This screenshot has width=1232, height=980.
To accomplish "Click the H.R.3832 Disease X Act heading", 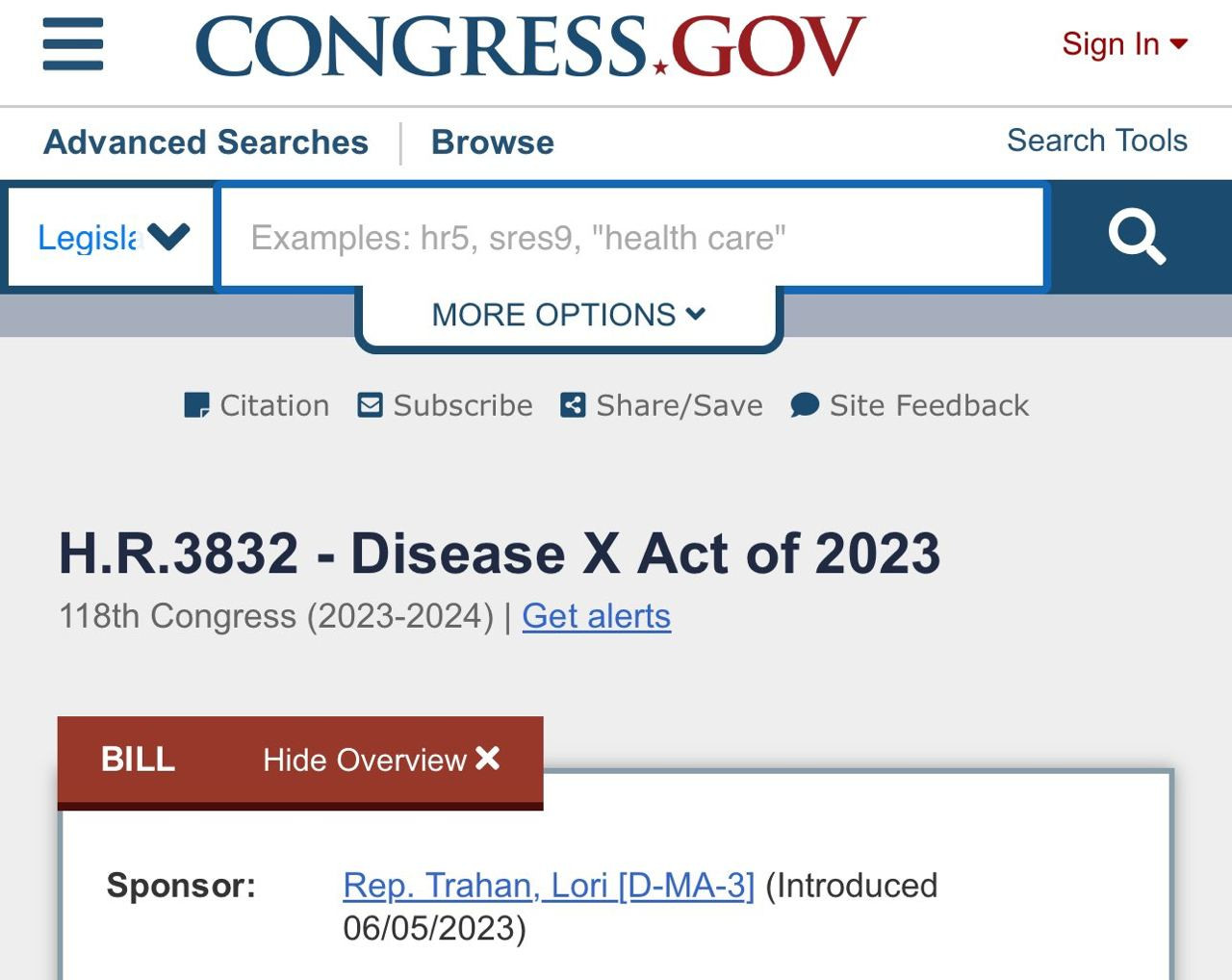I will point(500,554).
